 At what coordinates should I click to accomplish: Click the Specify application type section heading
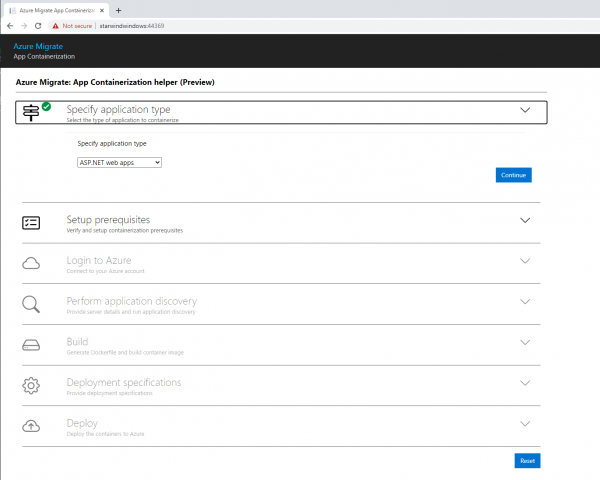point(118,109)
